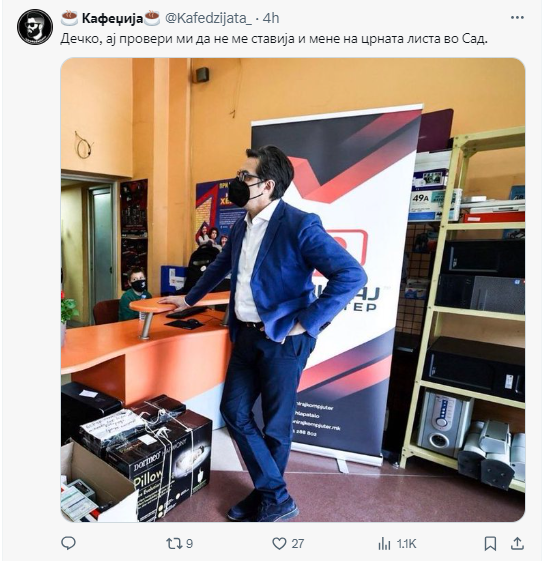Open the author's bearded profile avatar
The height and width of the screenshot is (561, 544).
tap(35, 27)
